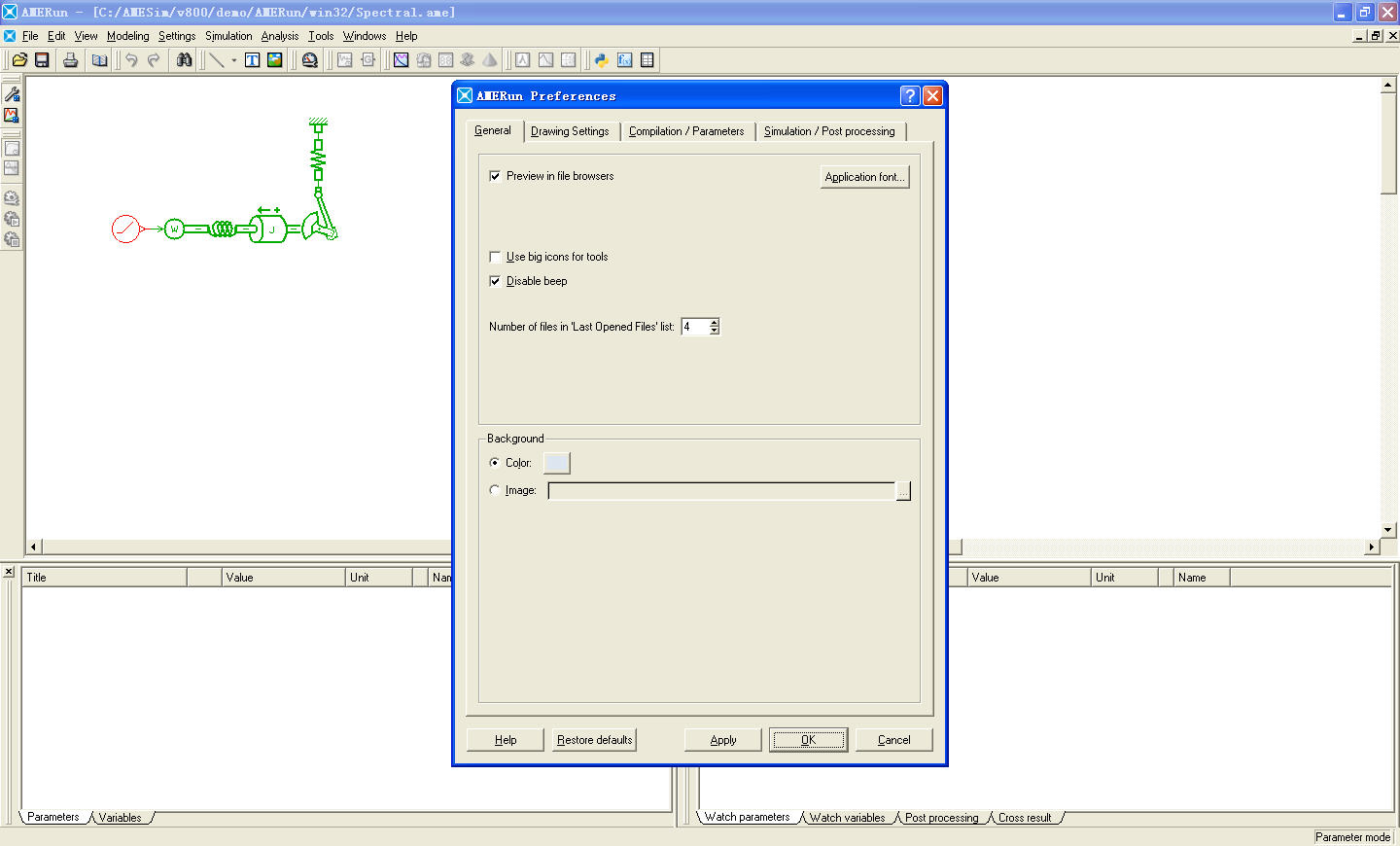Click the insert image picture icon
Screen dimensions: 1400x846
click(275, 60)
